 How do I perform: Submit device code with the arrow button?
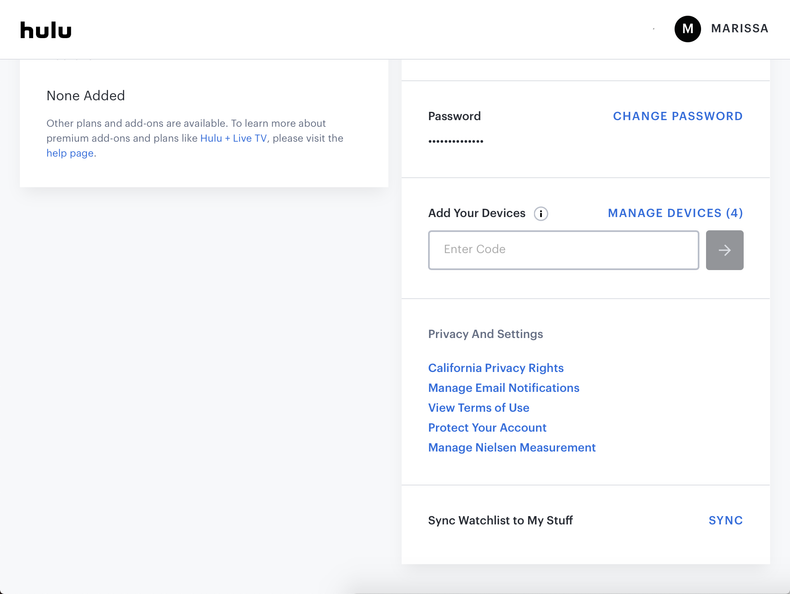pyautogui.click(x=724, y=250)
